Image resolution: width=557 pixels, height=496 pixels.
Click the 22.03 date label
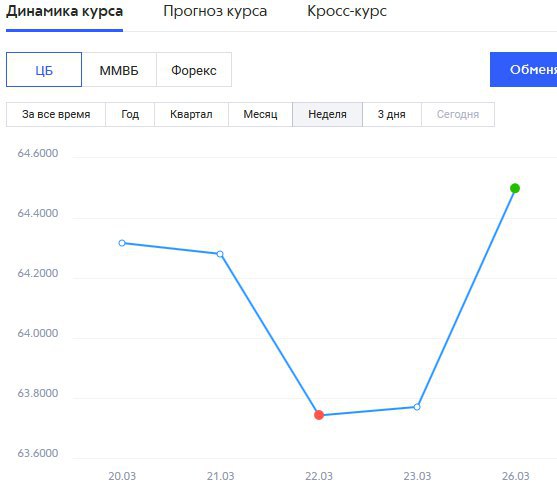click(319, 476)
